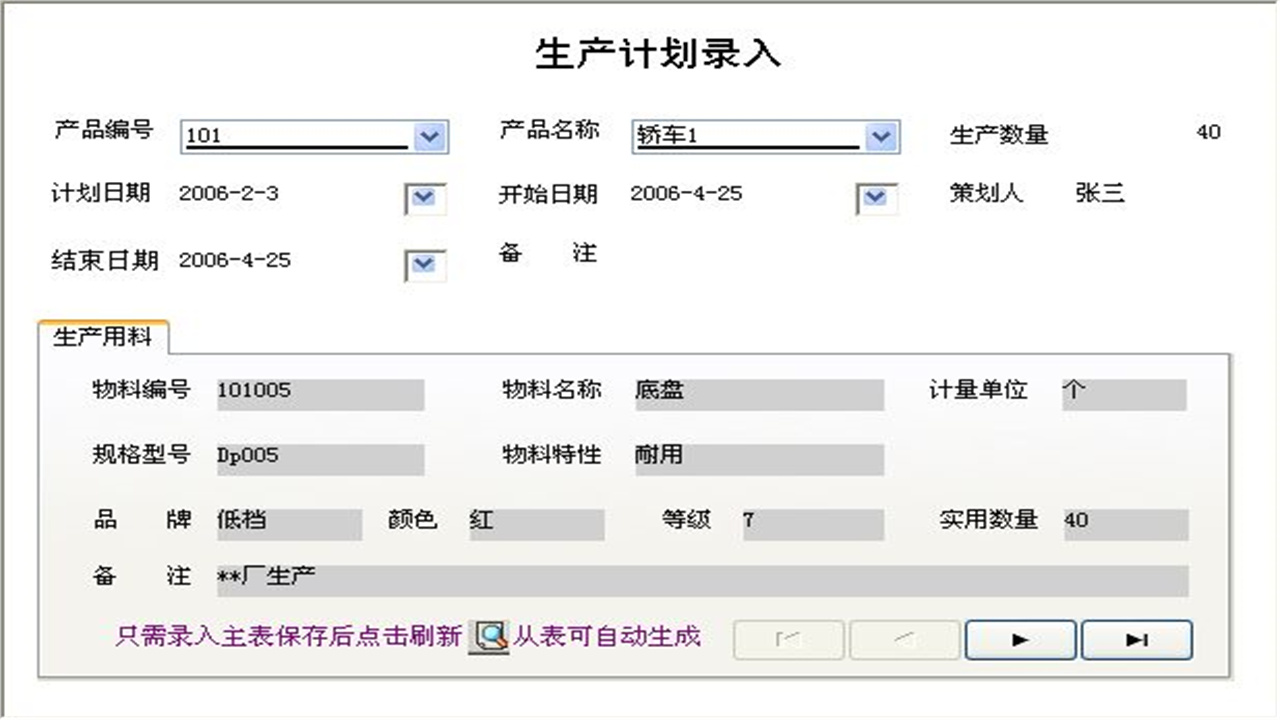Click the 等级 field containing 7
The image size is (1280, 720).
tap(813, 523)
